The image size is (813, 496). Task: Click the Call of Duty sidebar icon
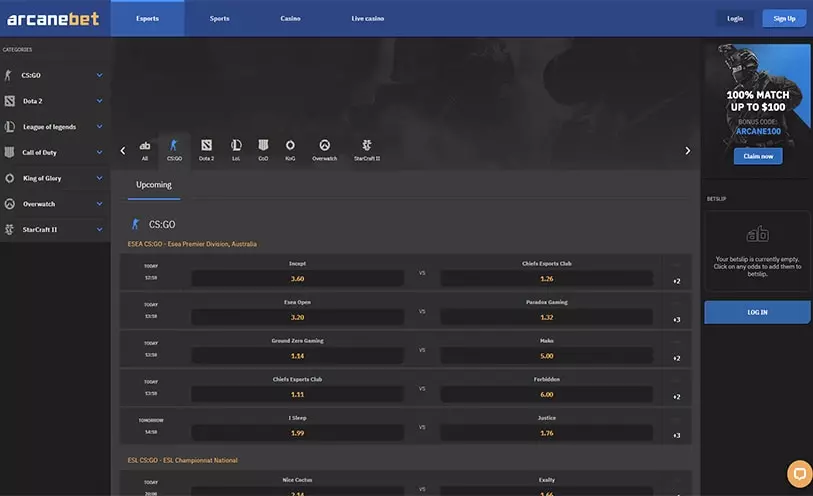(9, 152)
